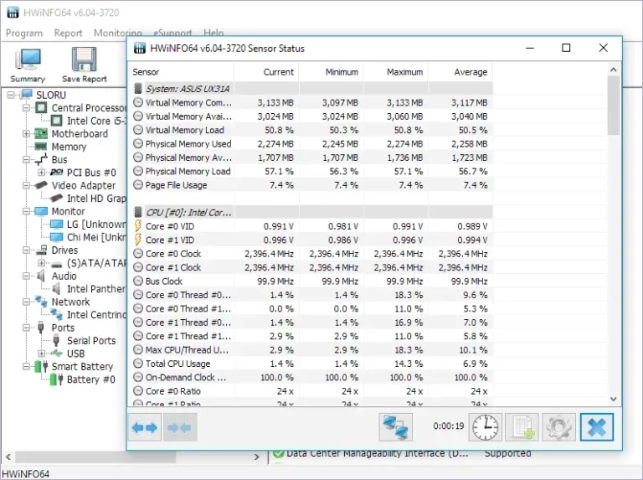This screenshot has width=643, height=480.
Task: Select the Video Adapter tree item
Action: [x=83, y=185]
